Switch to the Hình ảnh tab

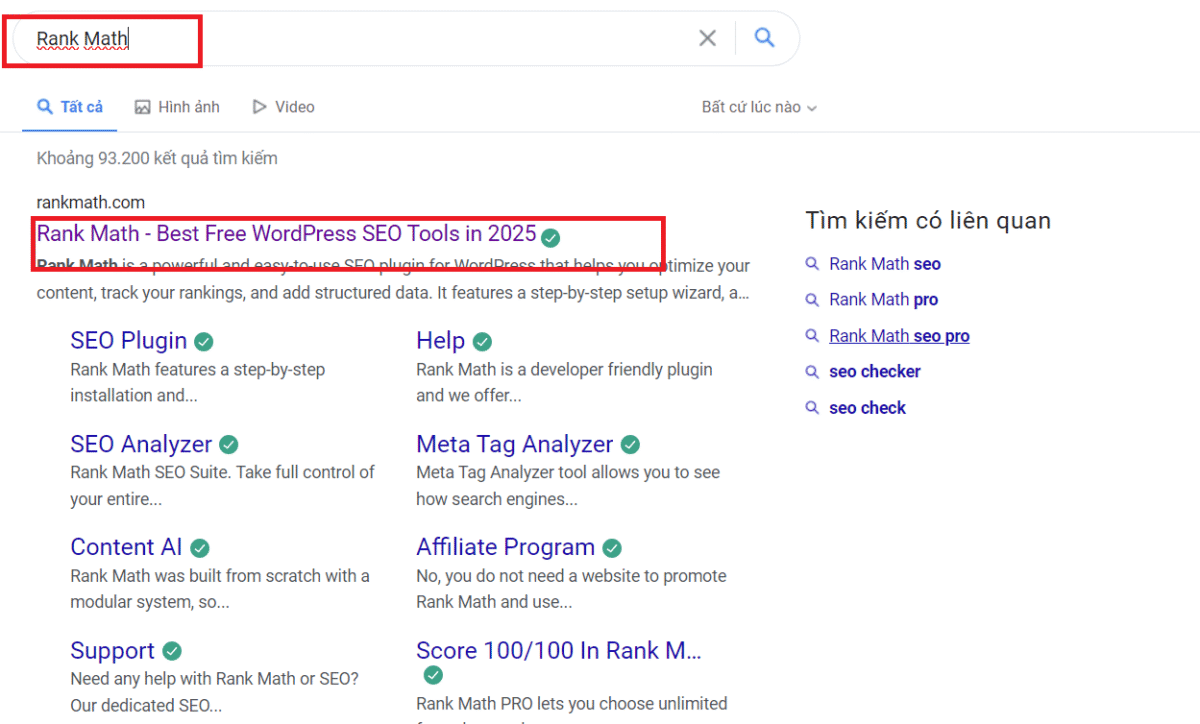[177, 107]
